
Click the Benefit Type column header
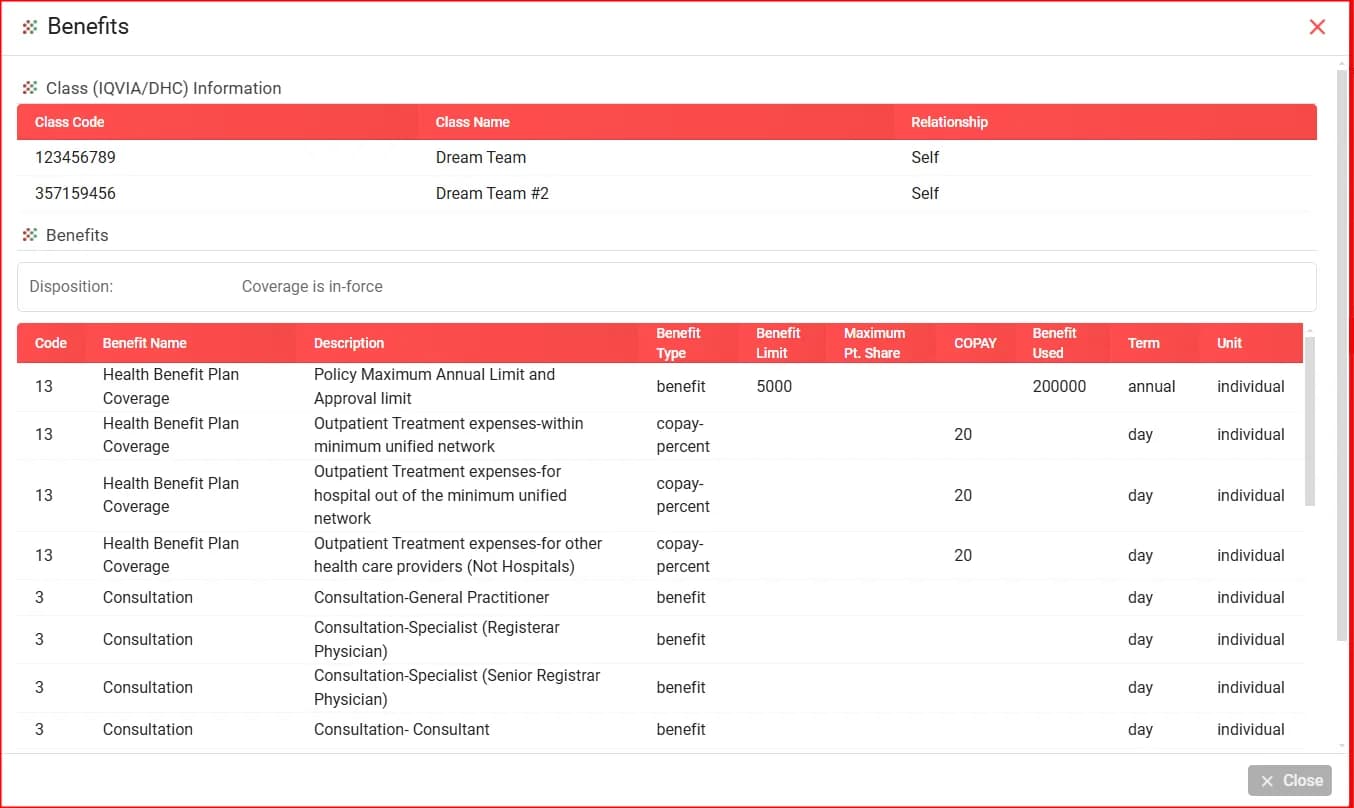click(678, 343)
